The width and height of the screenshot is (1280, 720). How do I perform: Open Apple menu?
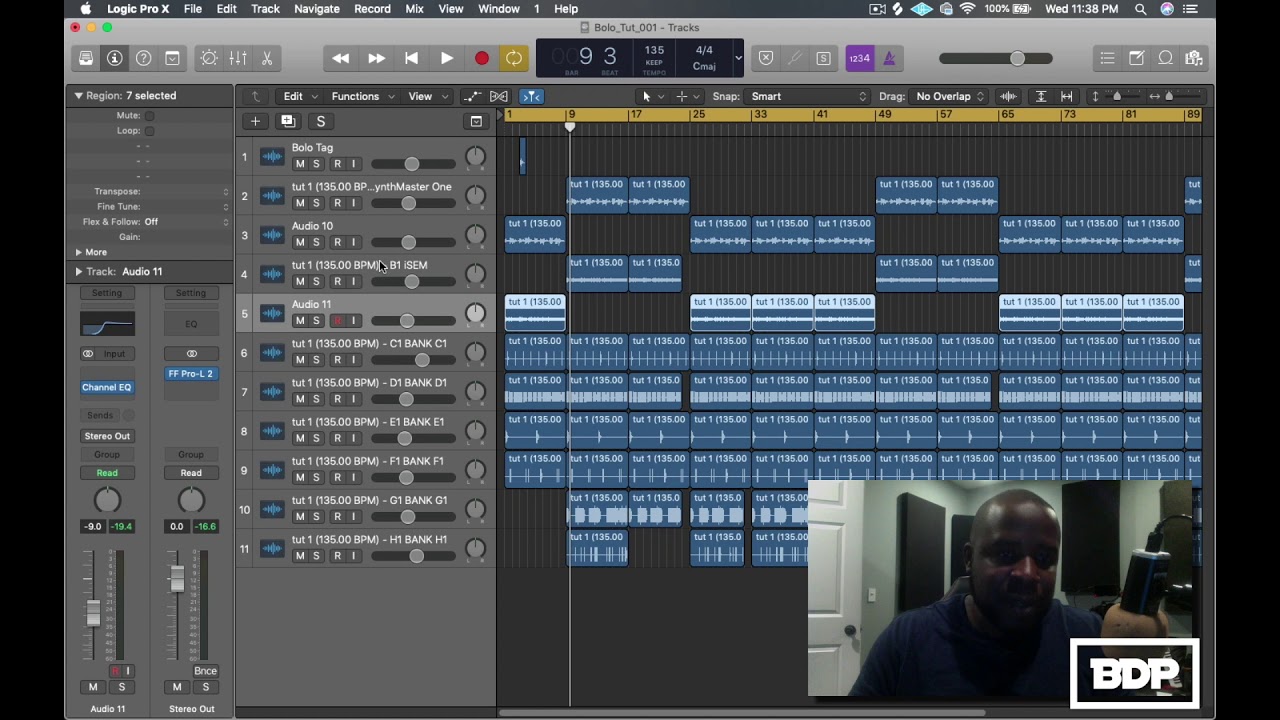coord(86,9)
